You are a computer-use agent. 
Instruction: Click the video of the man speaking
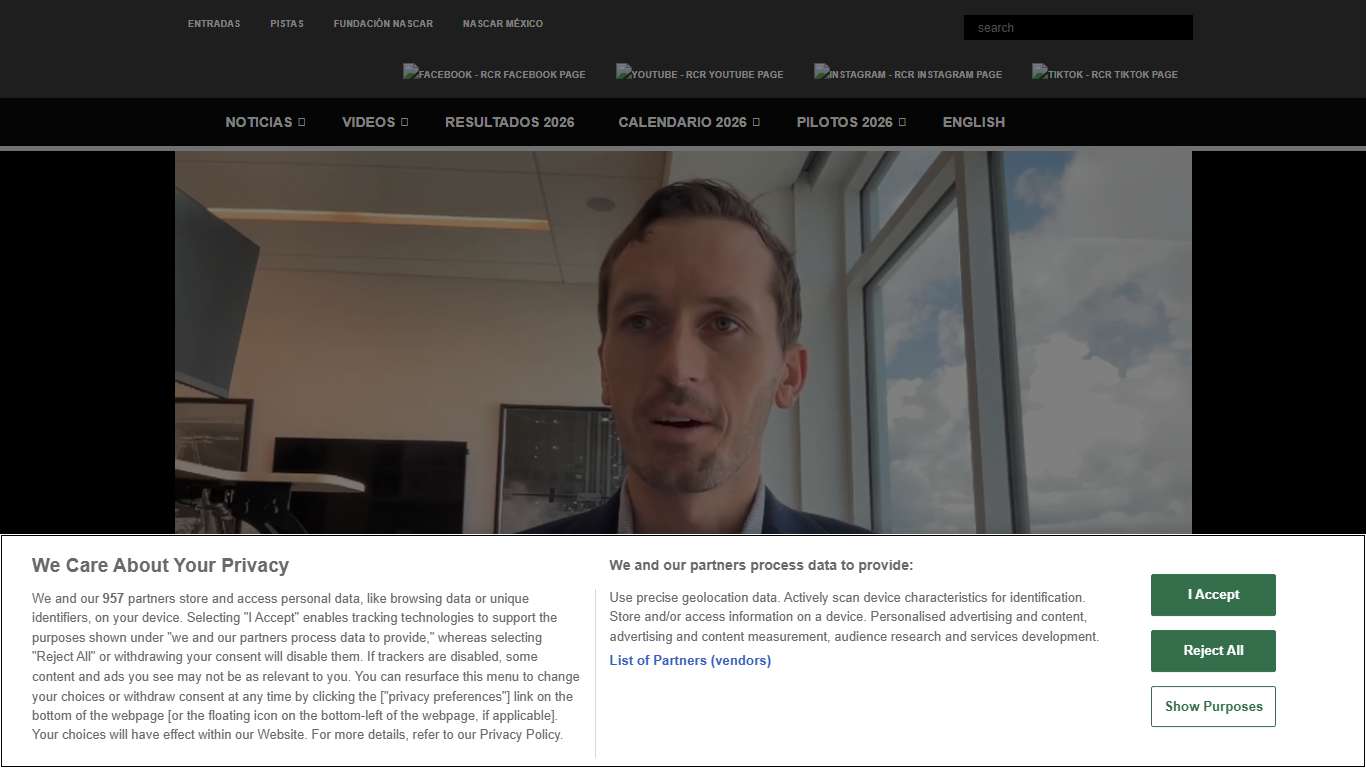click(x=683, y=342)
